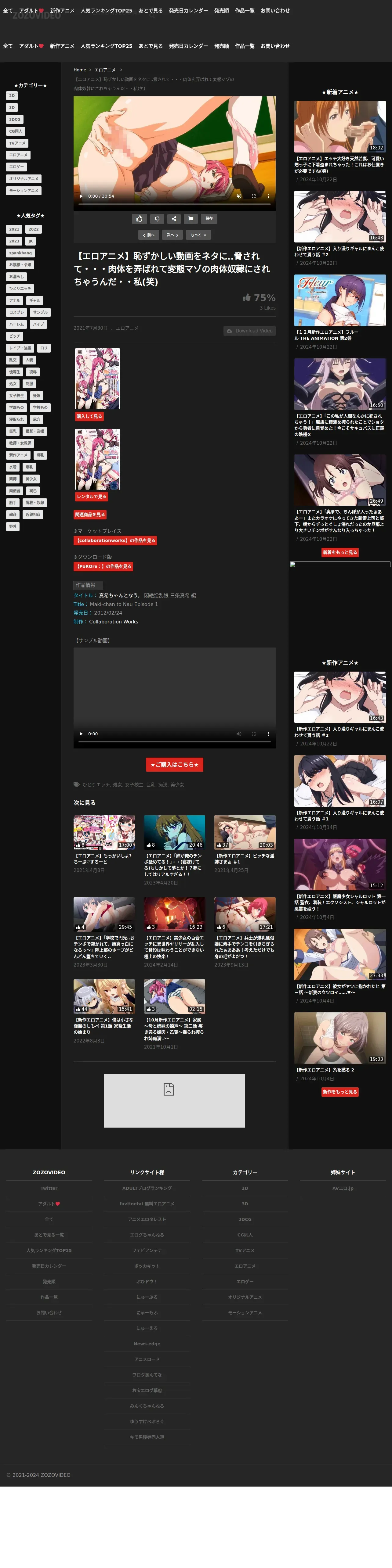The image size is (392, 1568).
Task: Enter fullscreen on the main video player
Action: pyautogui.click(x=254, y=196)
